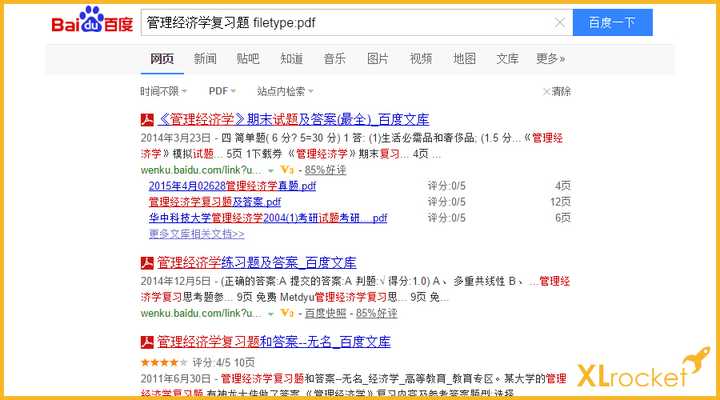Click second result's wenku.baidu.com URL text
Image resolution: width=720 pixels, height=400 pixels.
point(202,313)
